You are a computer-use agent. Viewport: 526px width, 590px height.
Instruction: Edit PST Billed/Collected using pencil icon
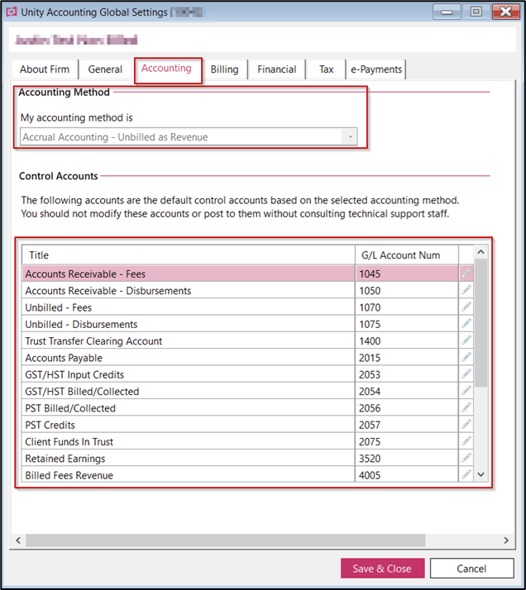[466, 408]
